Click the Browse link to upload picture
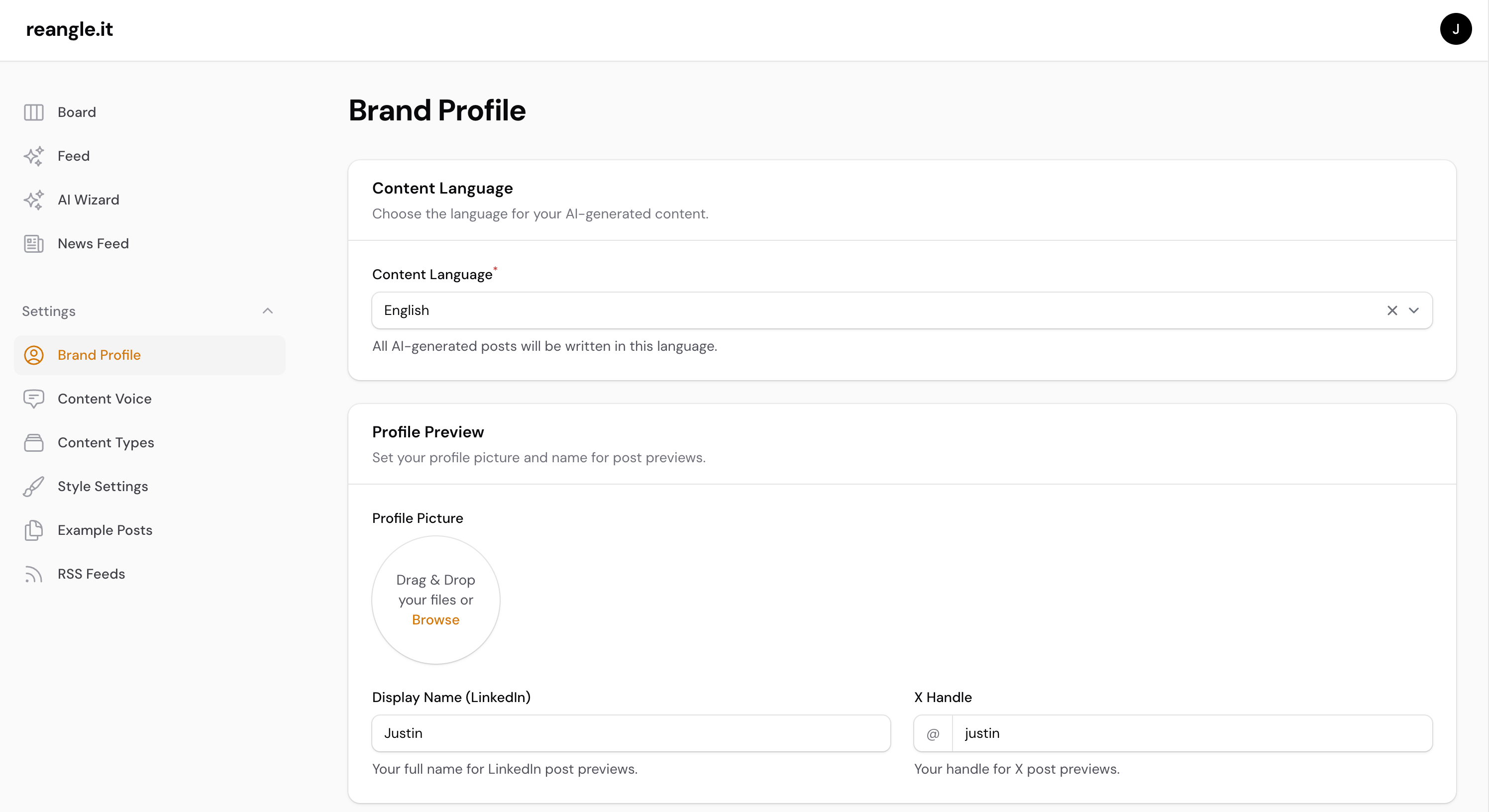 (x=435, y=619)
